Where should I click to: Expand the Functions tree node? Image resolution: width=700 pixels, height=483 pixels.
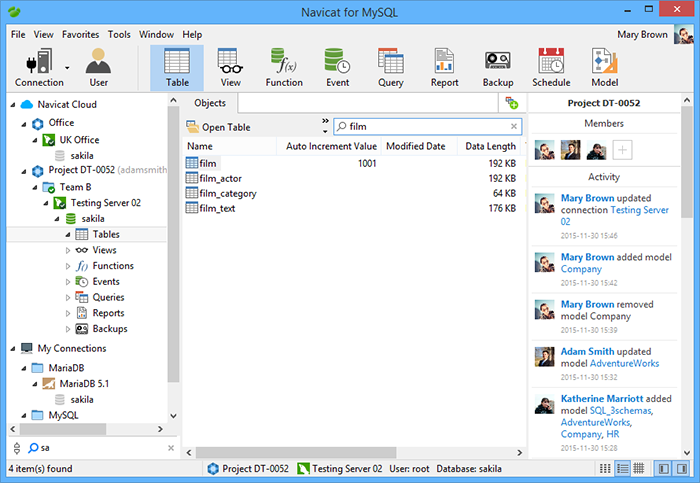coord(68,266)
